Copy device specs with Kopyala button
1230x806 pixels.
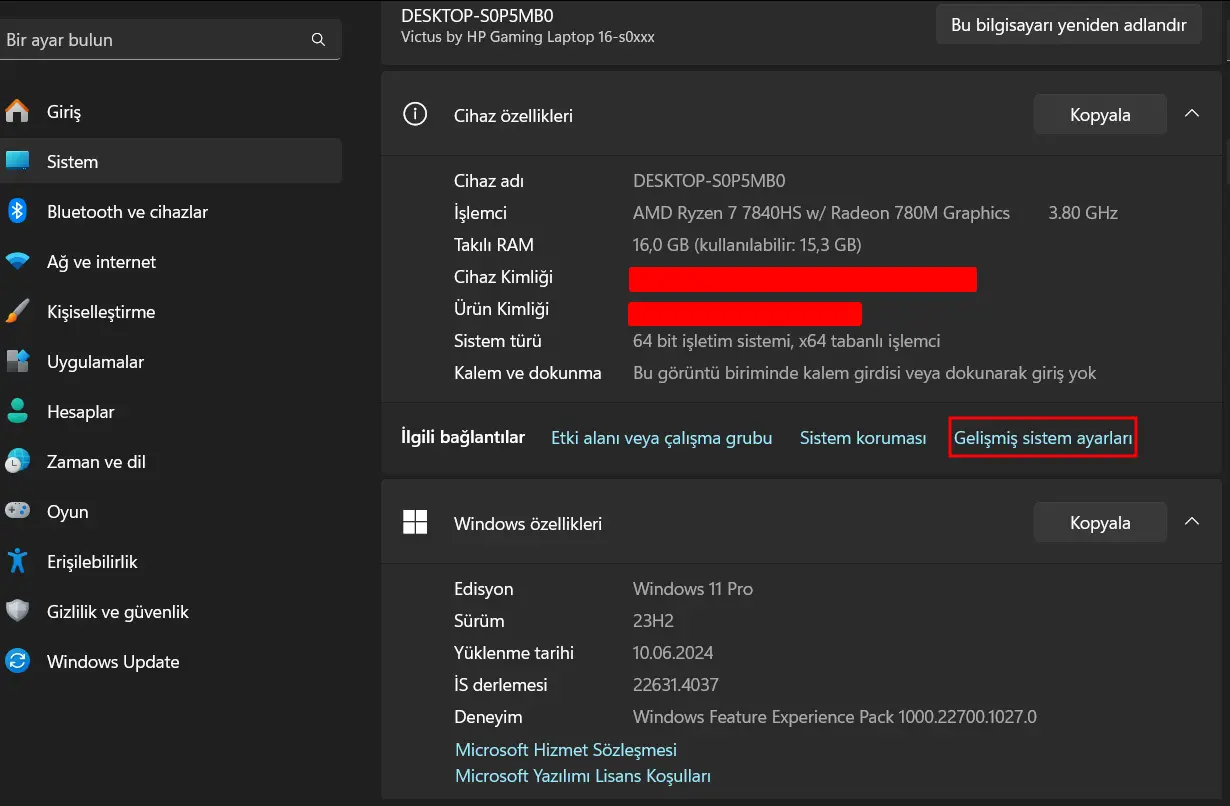(x=1100, y=114)
